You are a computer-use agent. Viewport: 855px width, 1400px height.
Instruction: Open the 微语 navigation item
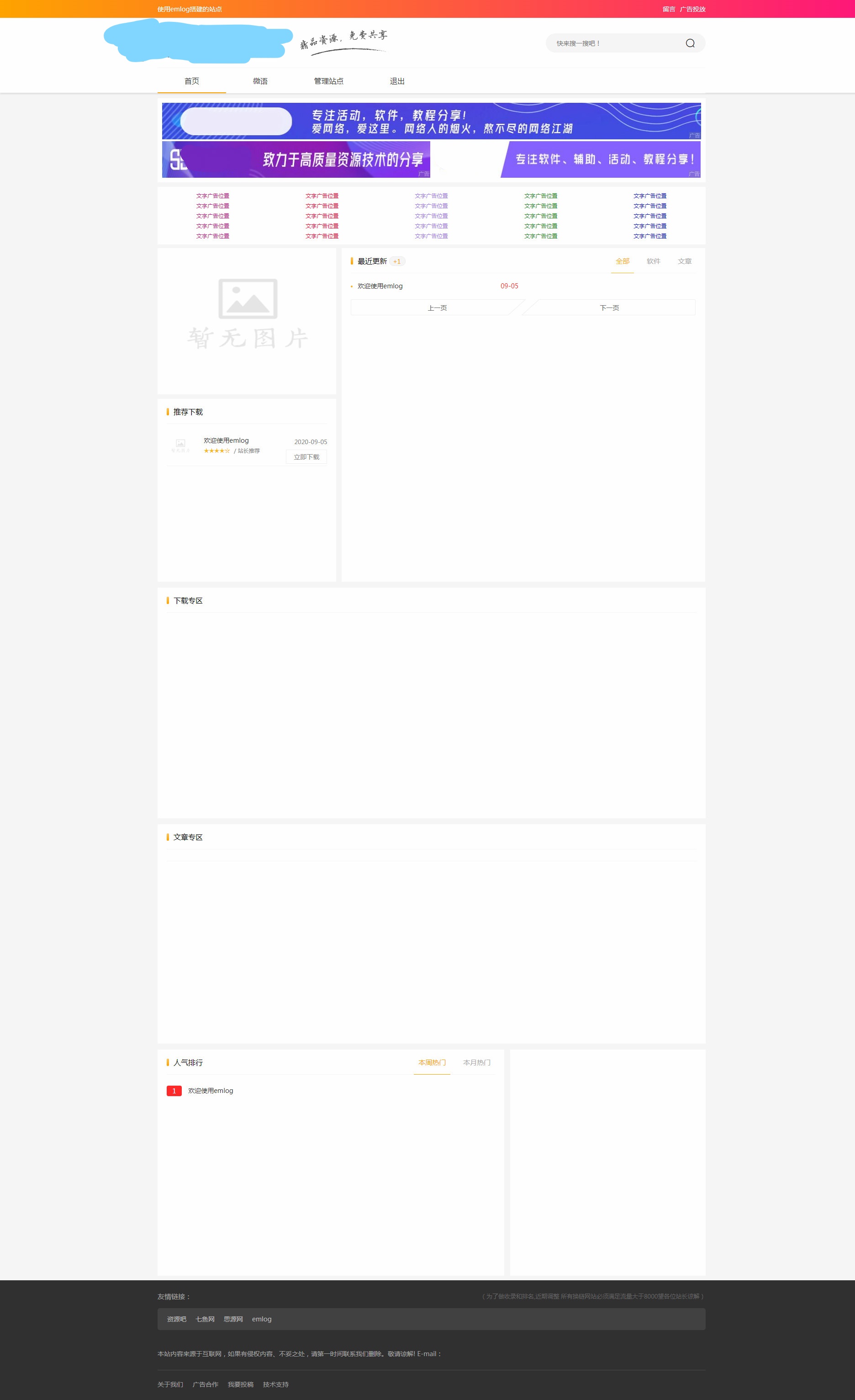pyautogui.click(x=260, y=81)
